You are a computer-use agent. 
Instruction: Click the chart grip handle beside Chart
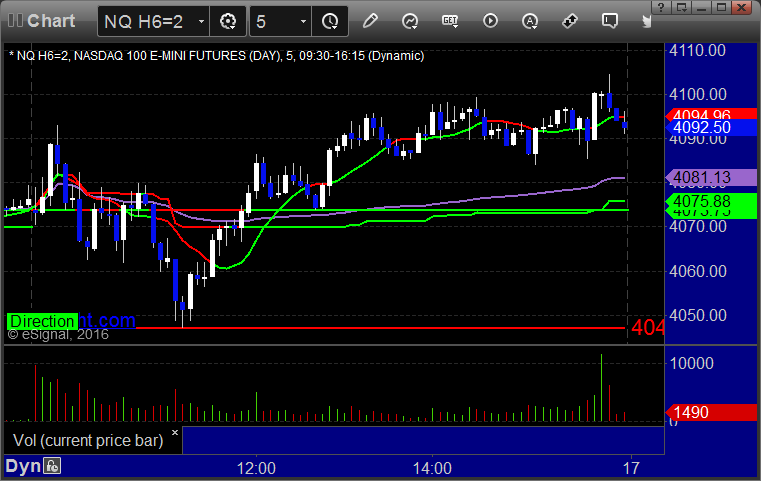click(15, 21)
